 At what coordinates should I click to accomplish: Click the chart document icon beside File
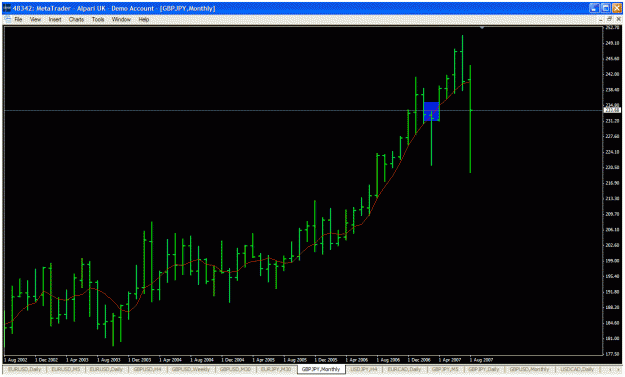[x=8, y=19]
